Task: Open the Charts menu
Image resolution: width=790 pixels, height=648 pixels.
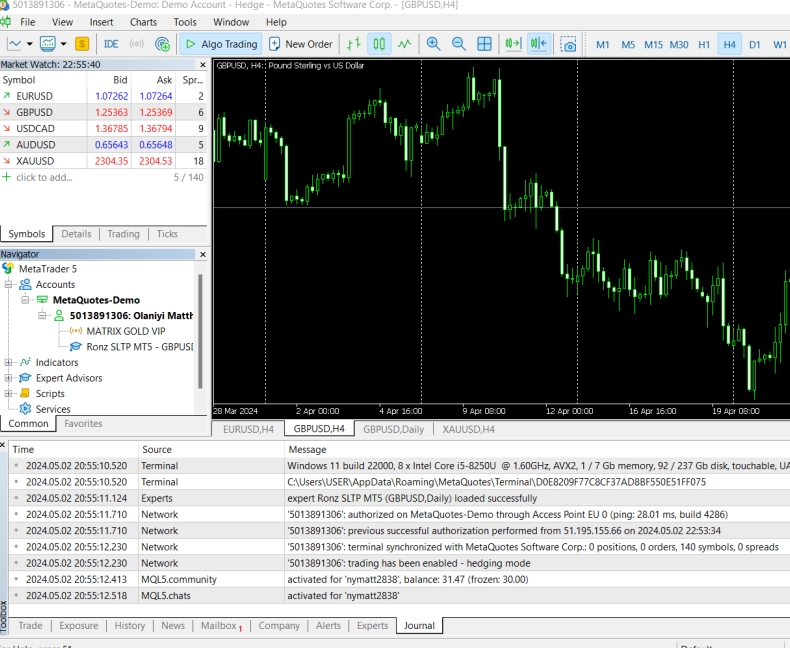Action: 143,21
